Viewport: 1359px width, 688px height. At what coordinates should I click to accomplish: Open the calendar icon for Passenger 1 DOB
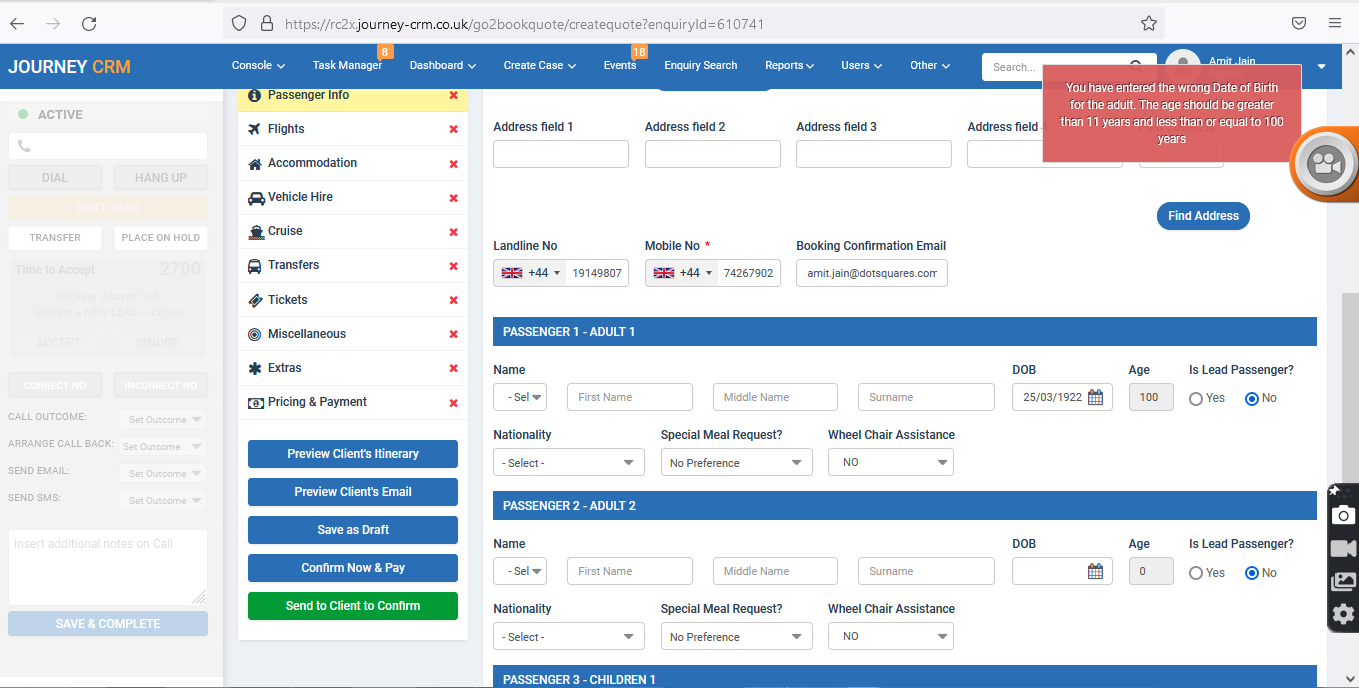click(1095, 397)
